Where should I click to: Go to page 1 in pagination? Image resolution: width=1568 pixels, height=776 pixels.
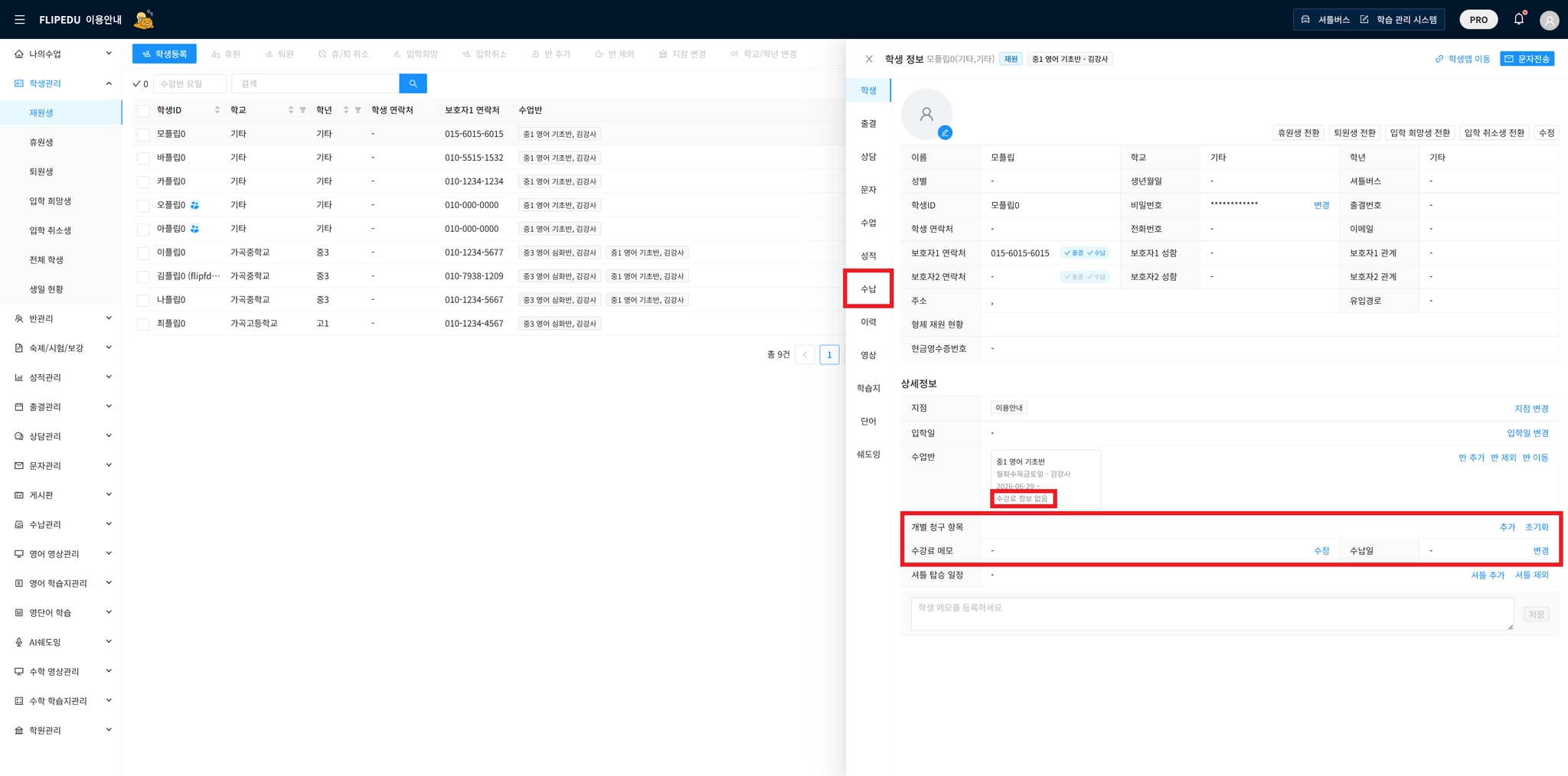(829, 355)
